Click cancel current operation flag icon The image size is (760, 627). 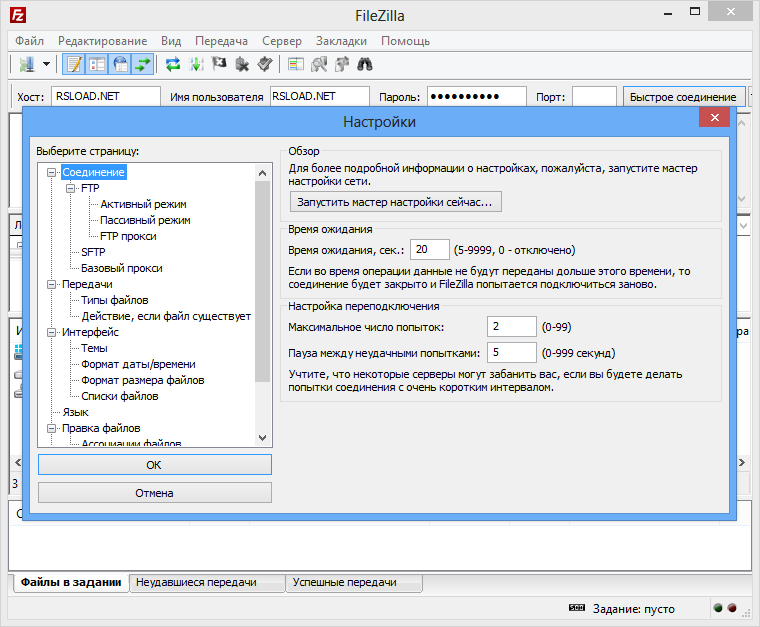click(219, 64)
